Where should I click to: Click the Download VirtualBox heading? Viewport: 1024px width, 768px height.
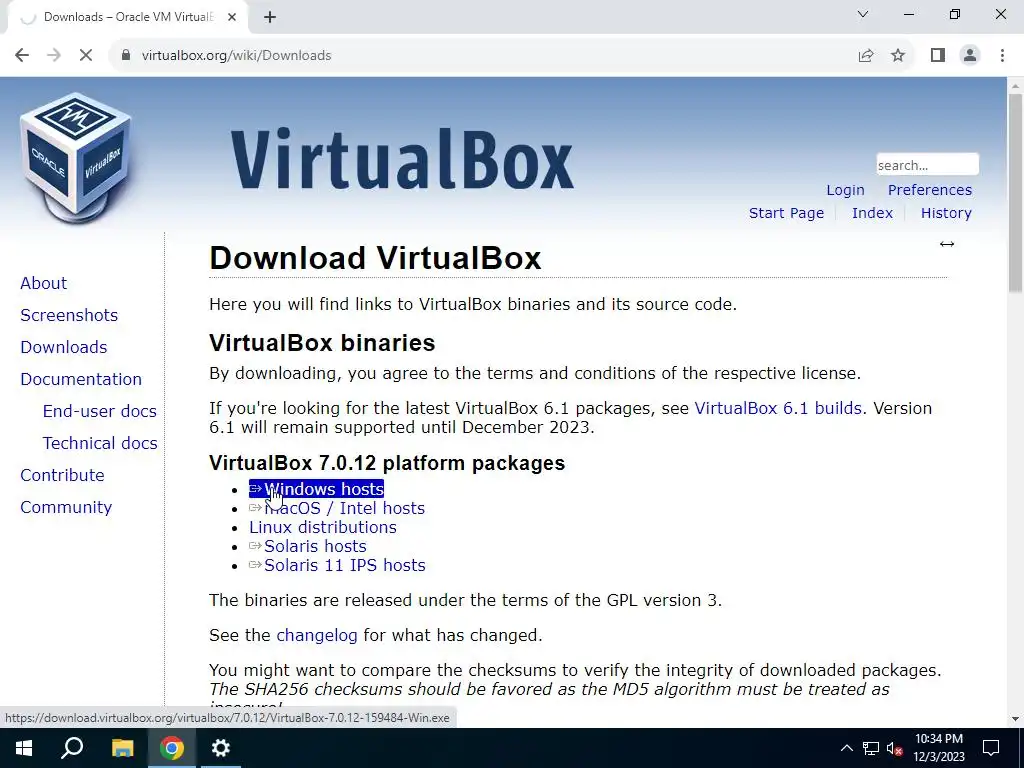(375, 258)
